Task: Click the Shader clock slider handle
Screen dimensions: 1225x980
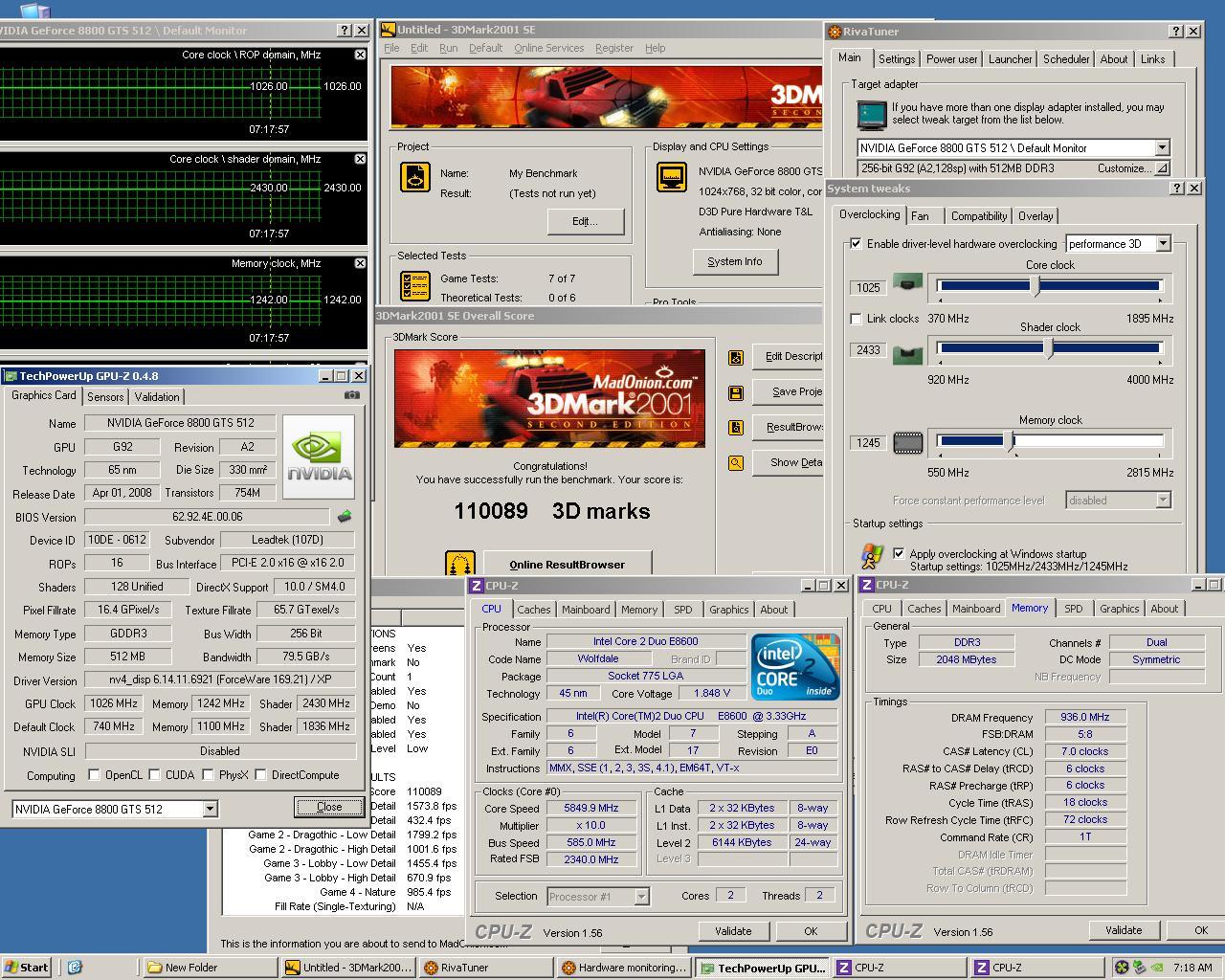Action: pyautogui.click(x=1049, y=348)
